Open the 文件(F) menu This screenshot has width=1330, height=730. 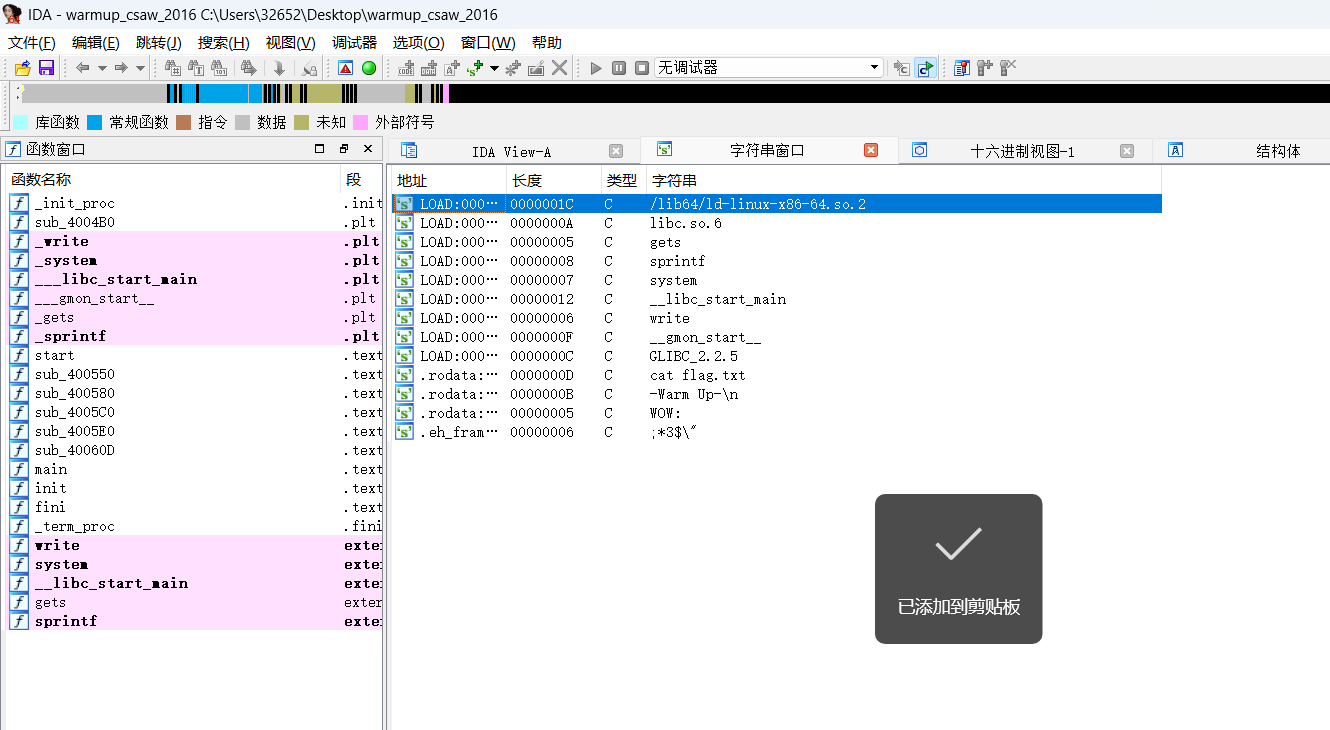click(x=32, y=42)
